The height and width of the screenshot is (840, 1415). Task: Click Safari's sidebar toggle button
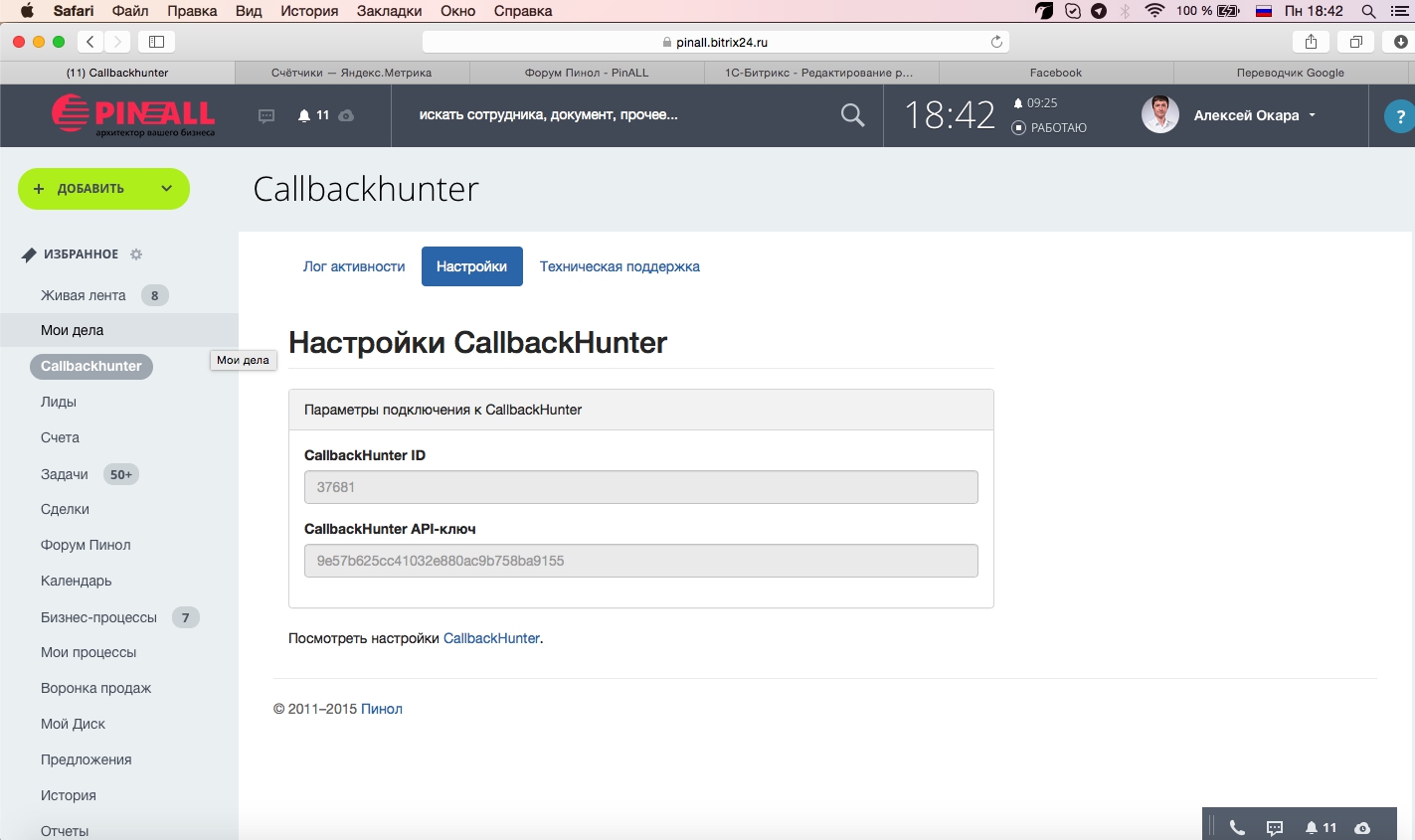point(156,42)
